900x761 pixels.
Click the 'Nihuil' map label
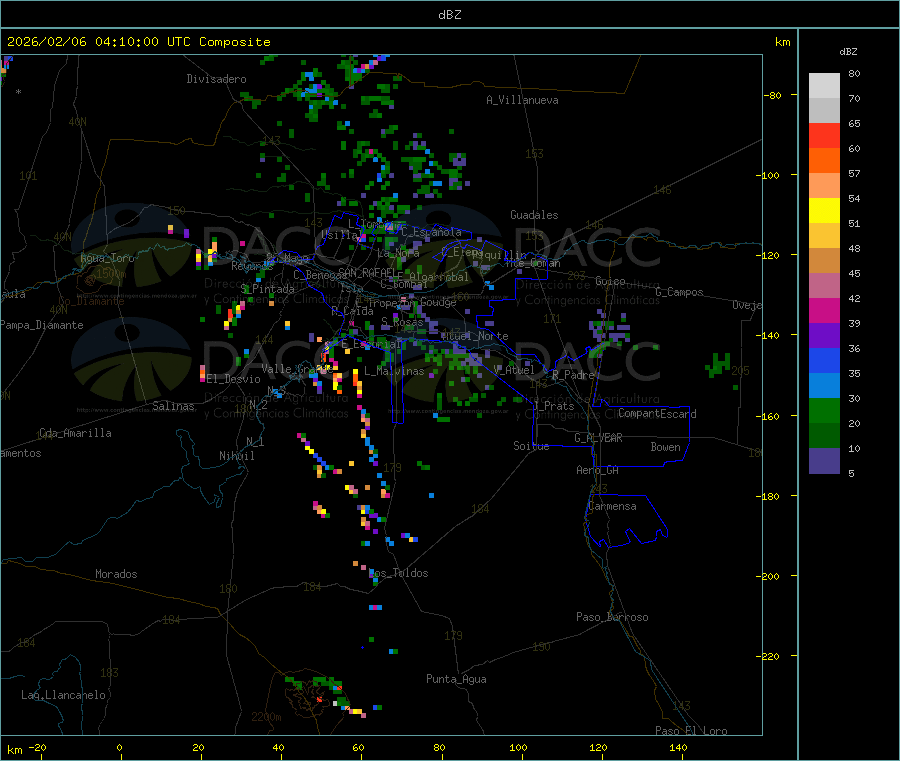[237, 456]
